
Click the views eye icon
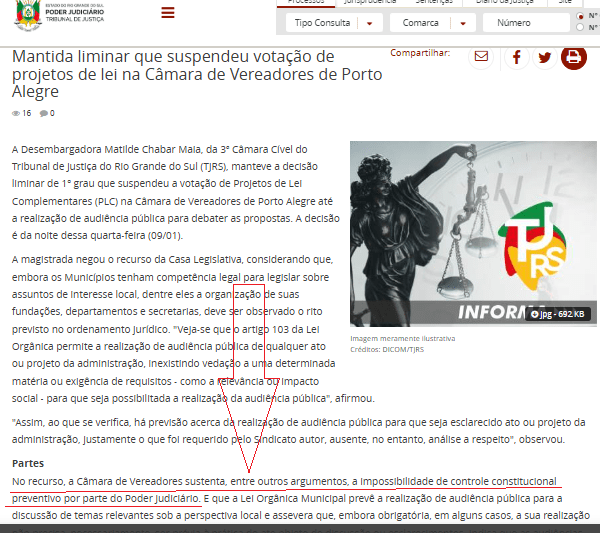[x=16, y=114]
